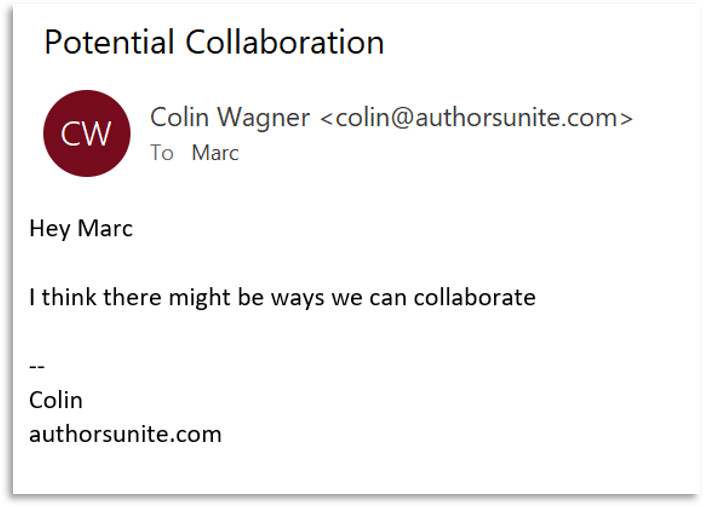This screenshot has height=507, width=704.
Task: Click the sentence about ways to collaborate
Action: click(282, 297)
